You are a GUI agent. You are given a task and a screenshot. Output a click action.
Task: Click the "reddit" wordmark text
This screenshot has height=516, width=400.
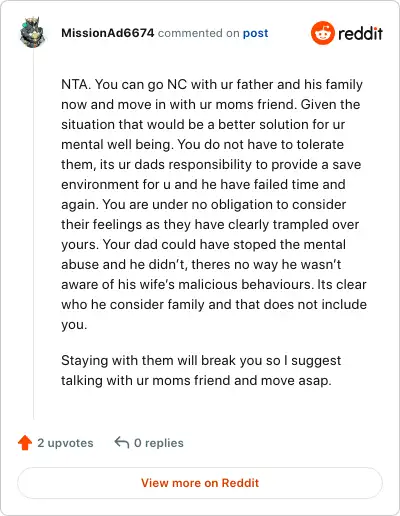click(360, 33)
